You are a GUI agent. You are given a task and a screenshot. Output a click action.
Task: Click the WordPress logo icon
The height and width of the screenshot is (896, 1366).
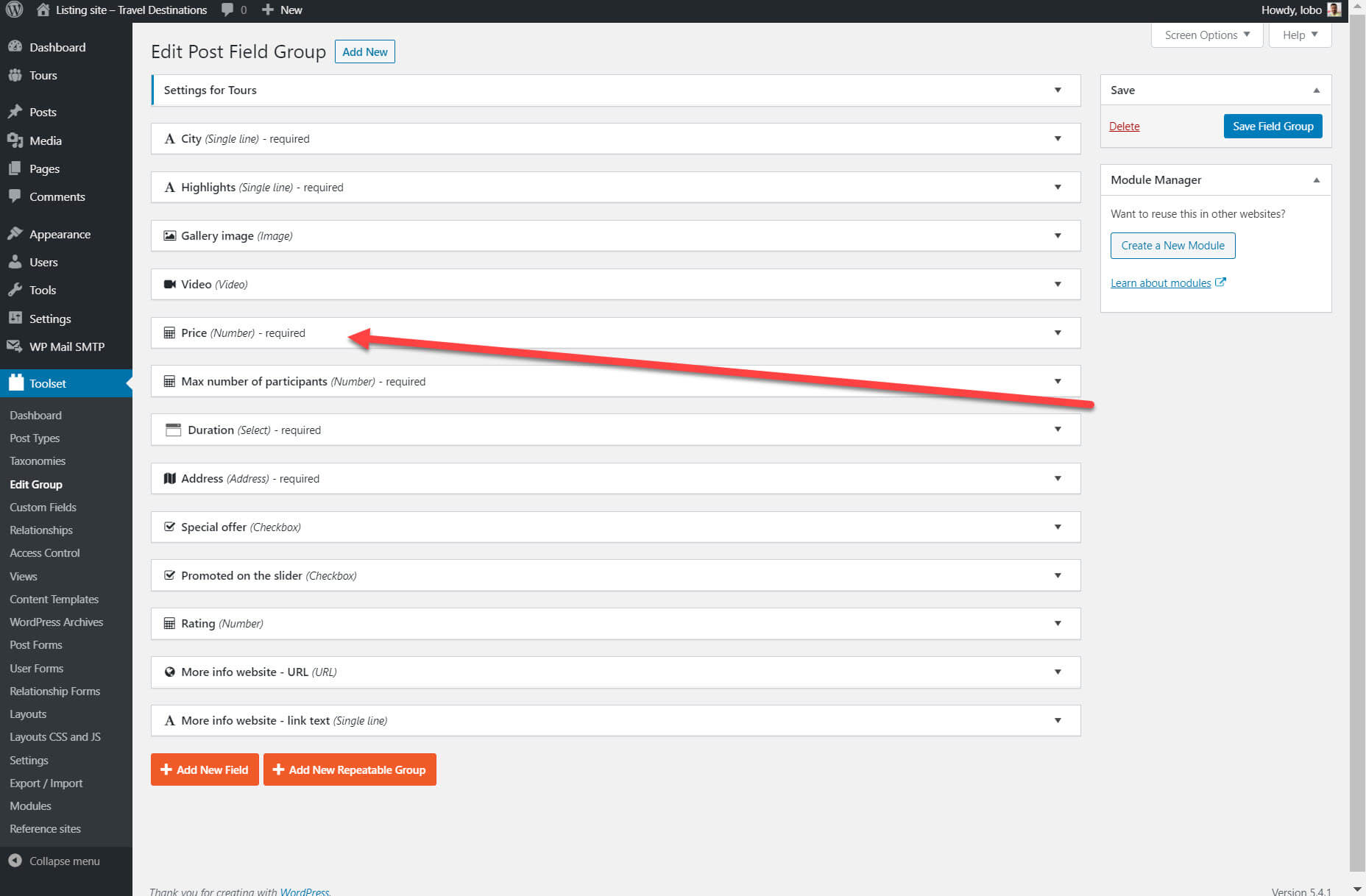point(14,10)
